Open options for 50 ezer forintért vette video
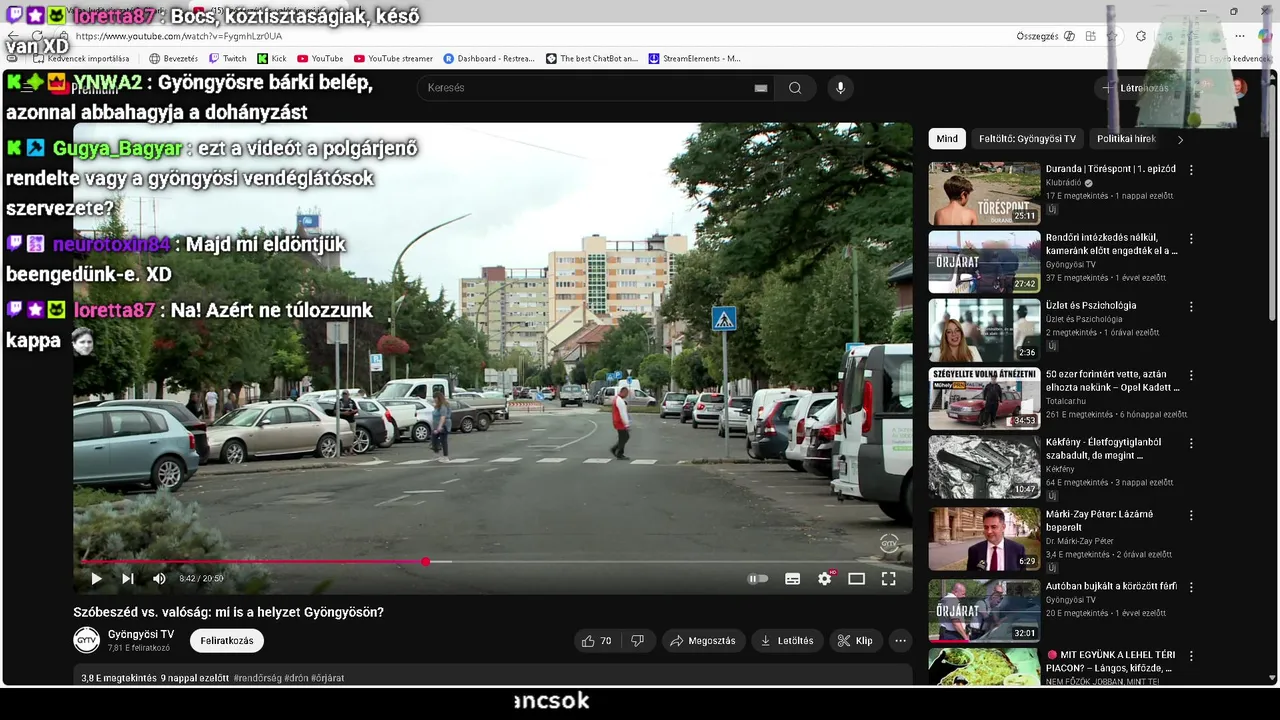Image resolution: width=1280 pixels, height=720 pixels. [1191, 375]
